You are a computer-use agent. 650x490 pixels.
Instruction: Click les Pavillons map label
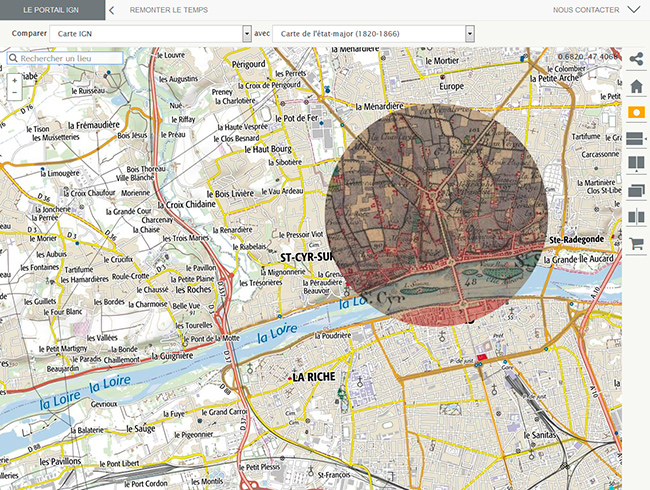point(61,461)
